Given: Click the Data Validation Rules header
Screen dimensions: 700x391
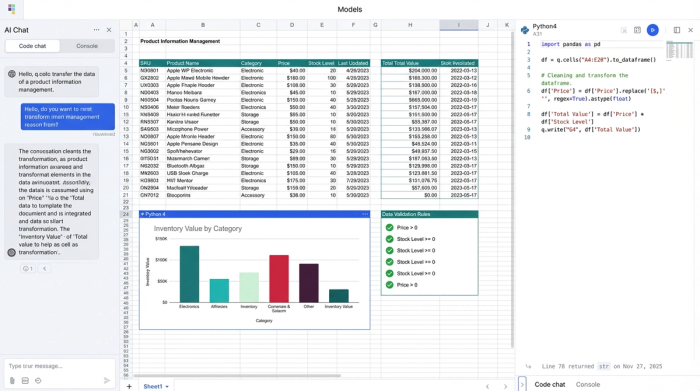Looking at the screenshot, I should coord(429,214).
